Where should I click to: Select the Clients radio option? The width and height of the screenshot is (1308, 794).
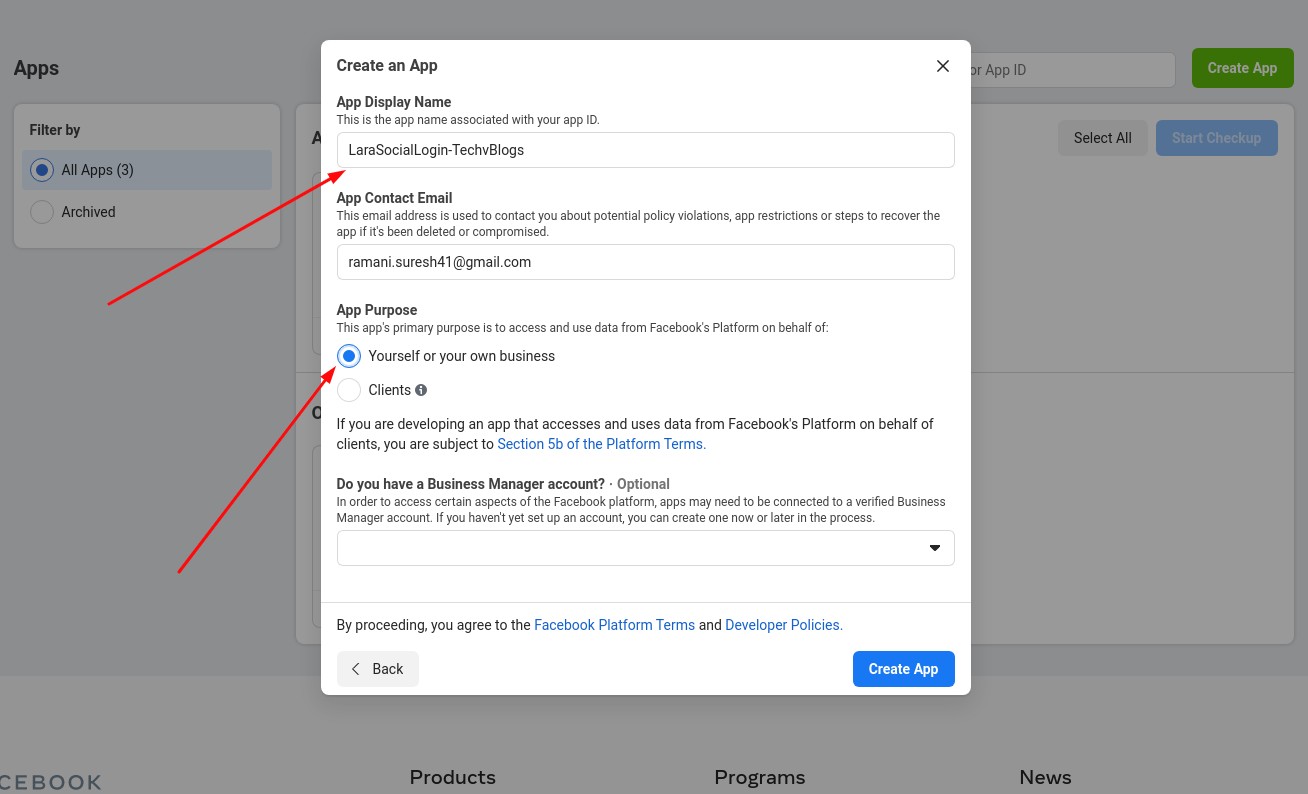click(349, 390)
